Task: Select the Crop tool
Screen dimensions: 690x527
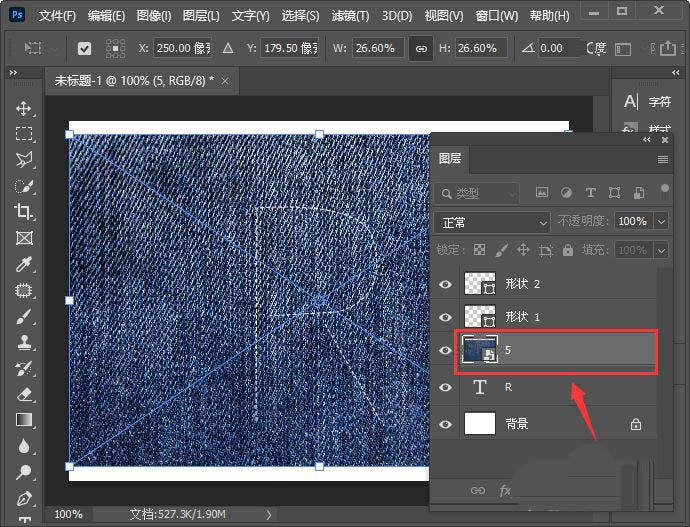Action: click(x=24, y=212)
